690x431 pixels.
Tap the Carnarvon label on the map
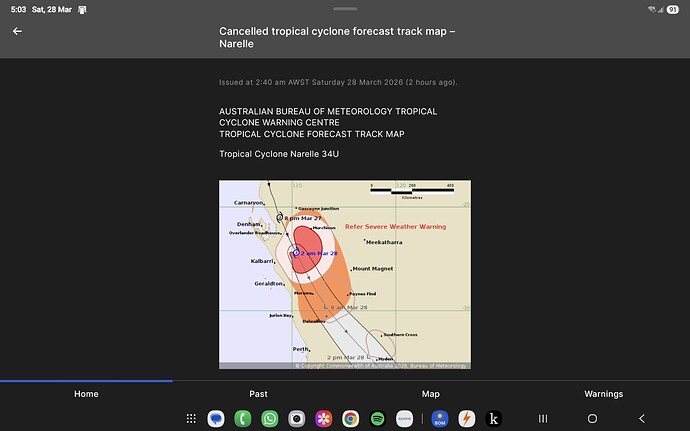tap(248, 203)
